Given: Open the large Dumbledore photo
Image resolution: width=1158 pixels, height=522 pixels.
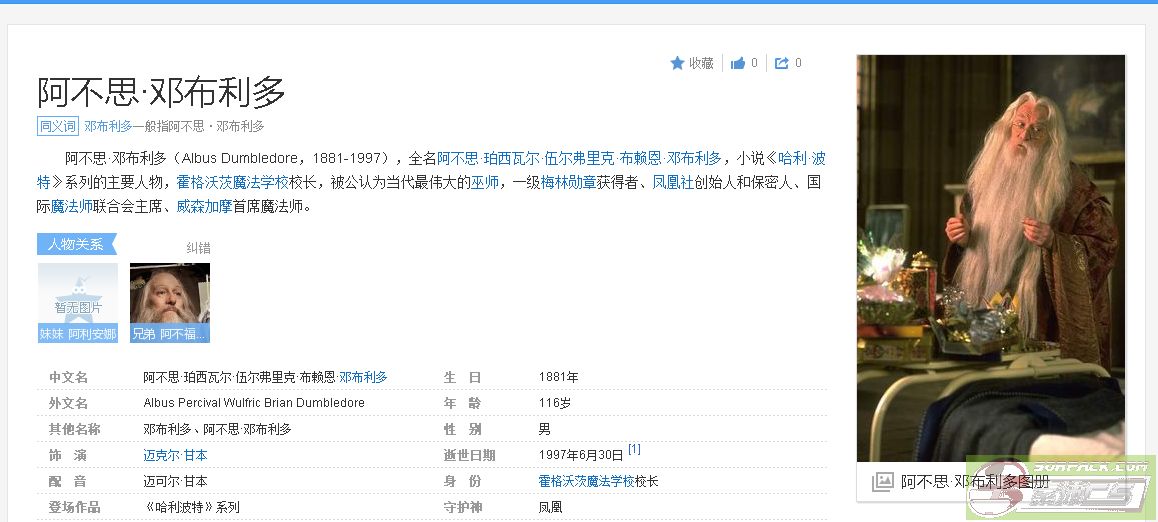Looking at the screenshot, I should [x=990, y=258].
